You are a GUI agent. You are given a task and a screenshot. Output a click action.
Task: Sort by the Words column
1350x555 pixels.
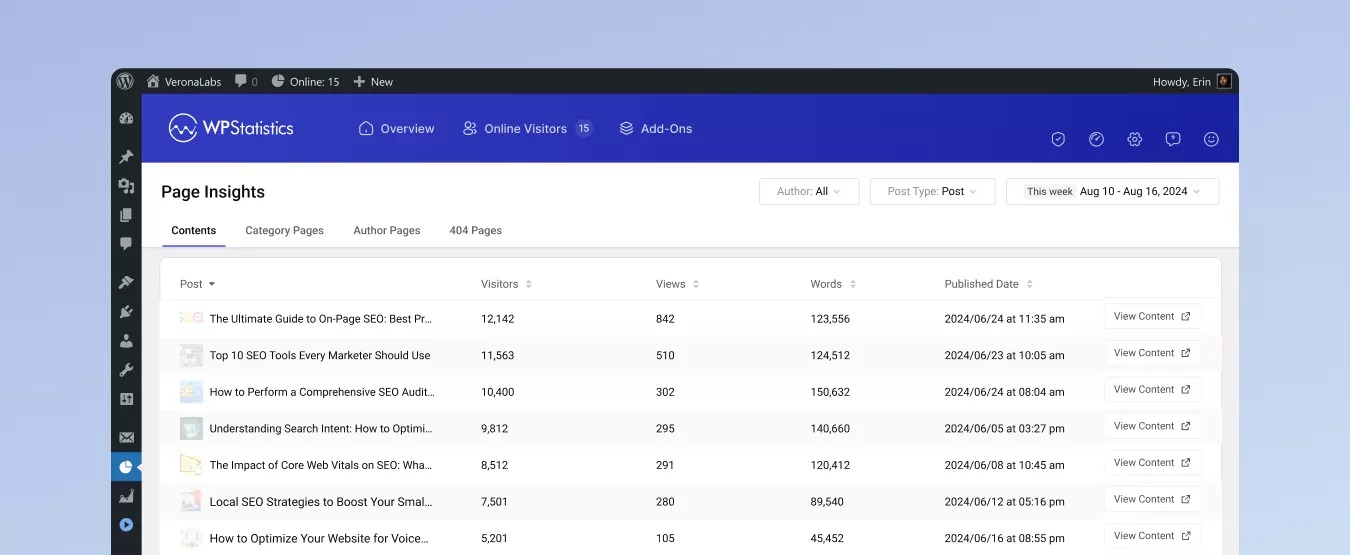(833, 284)
